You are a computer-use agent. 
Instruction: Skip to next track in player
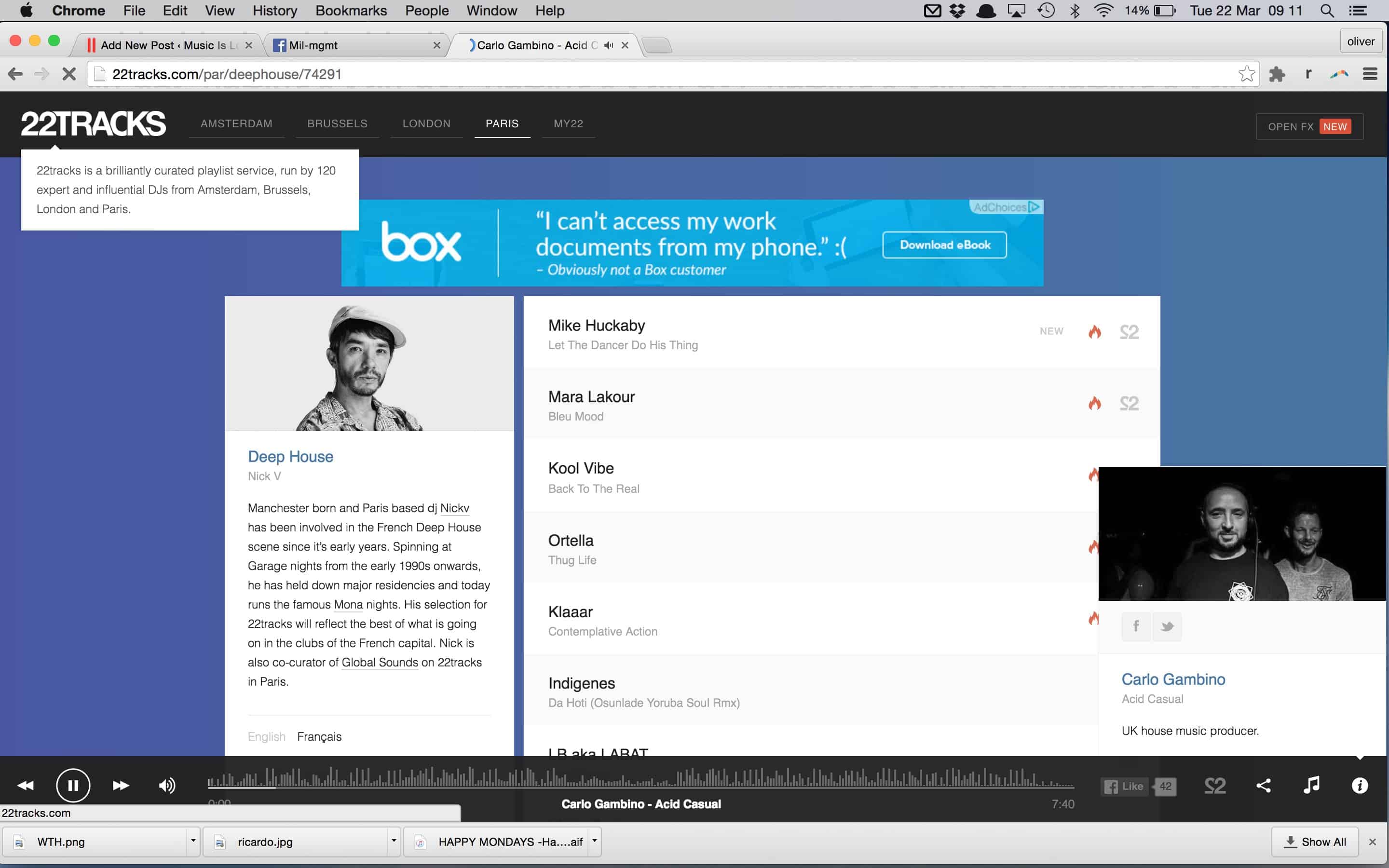(x=121, y=786)
